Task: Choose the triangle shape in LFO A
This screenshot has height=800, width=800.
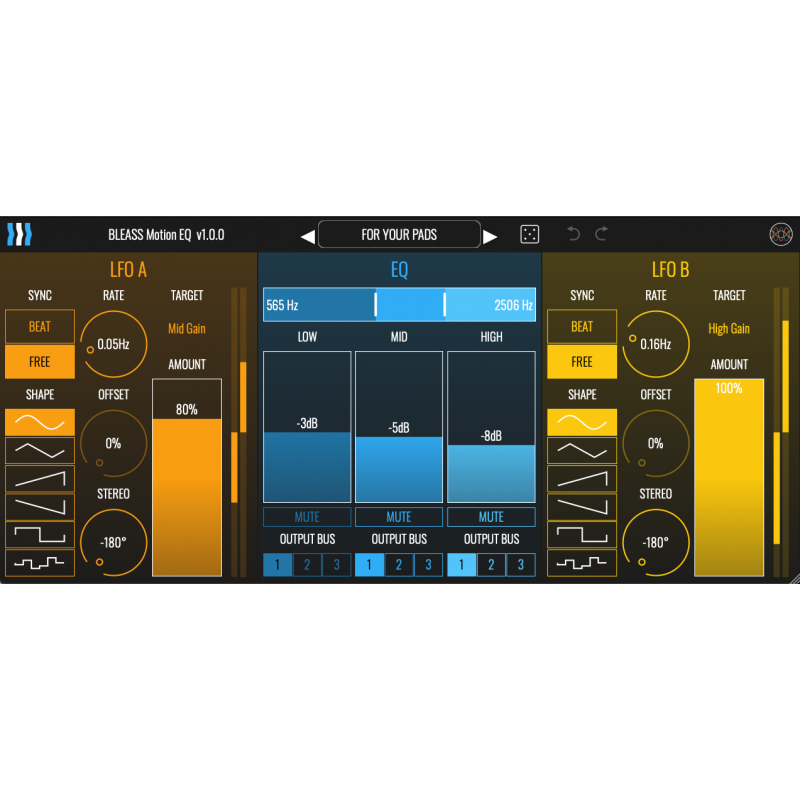Action: [x=39, y=451]
